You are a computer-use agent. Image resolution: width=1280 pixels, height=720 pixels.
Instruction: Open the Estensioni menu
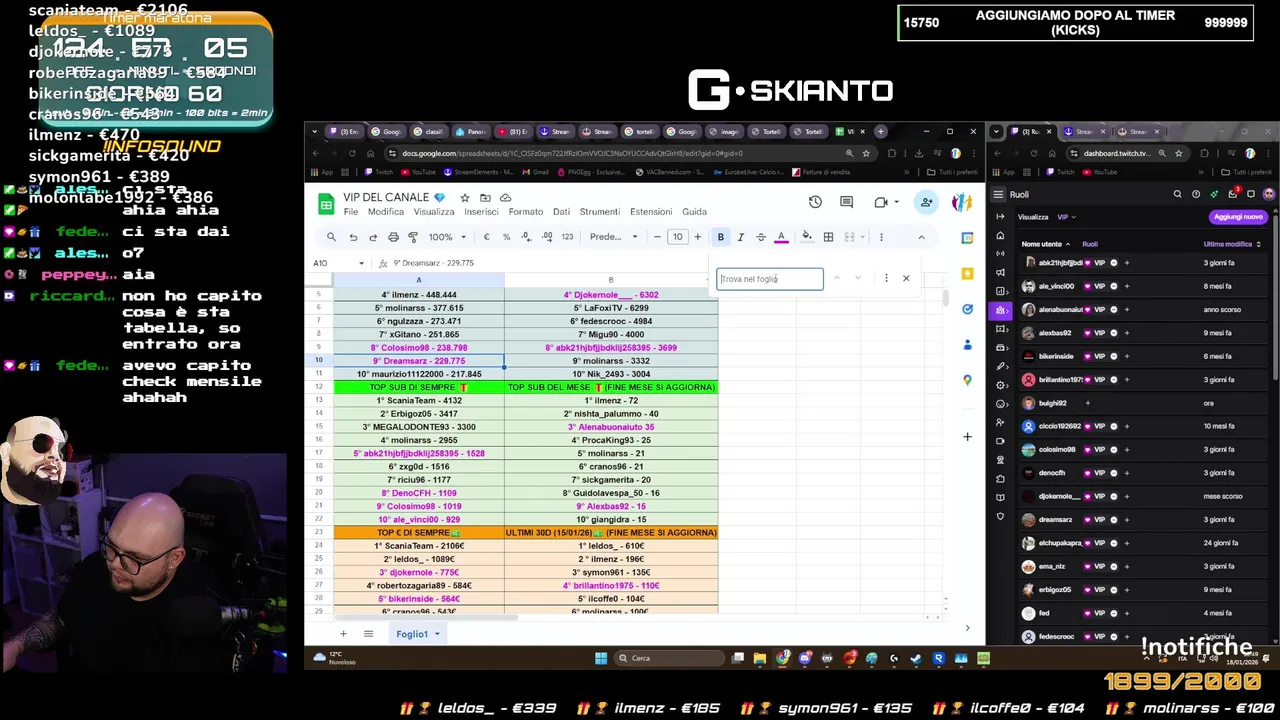pyautogui.click(x=651, y=212)
